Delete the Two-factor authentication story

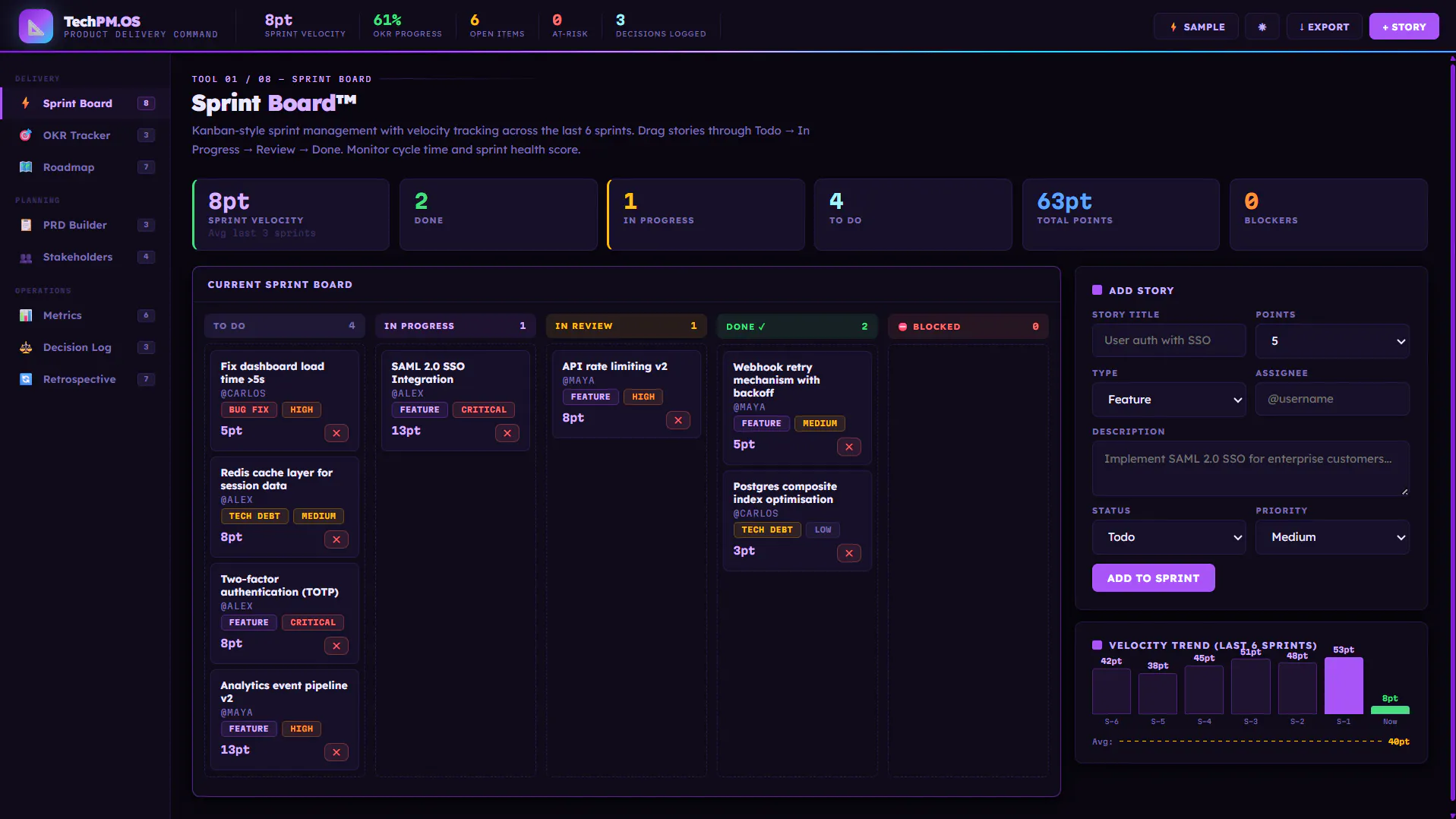click(336, 646)
